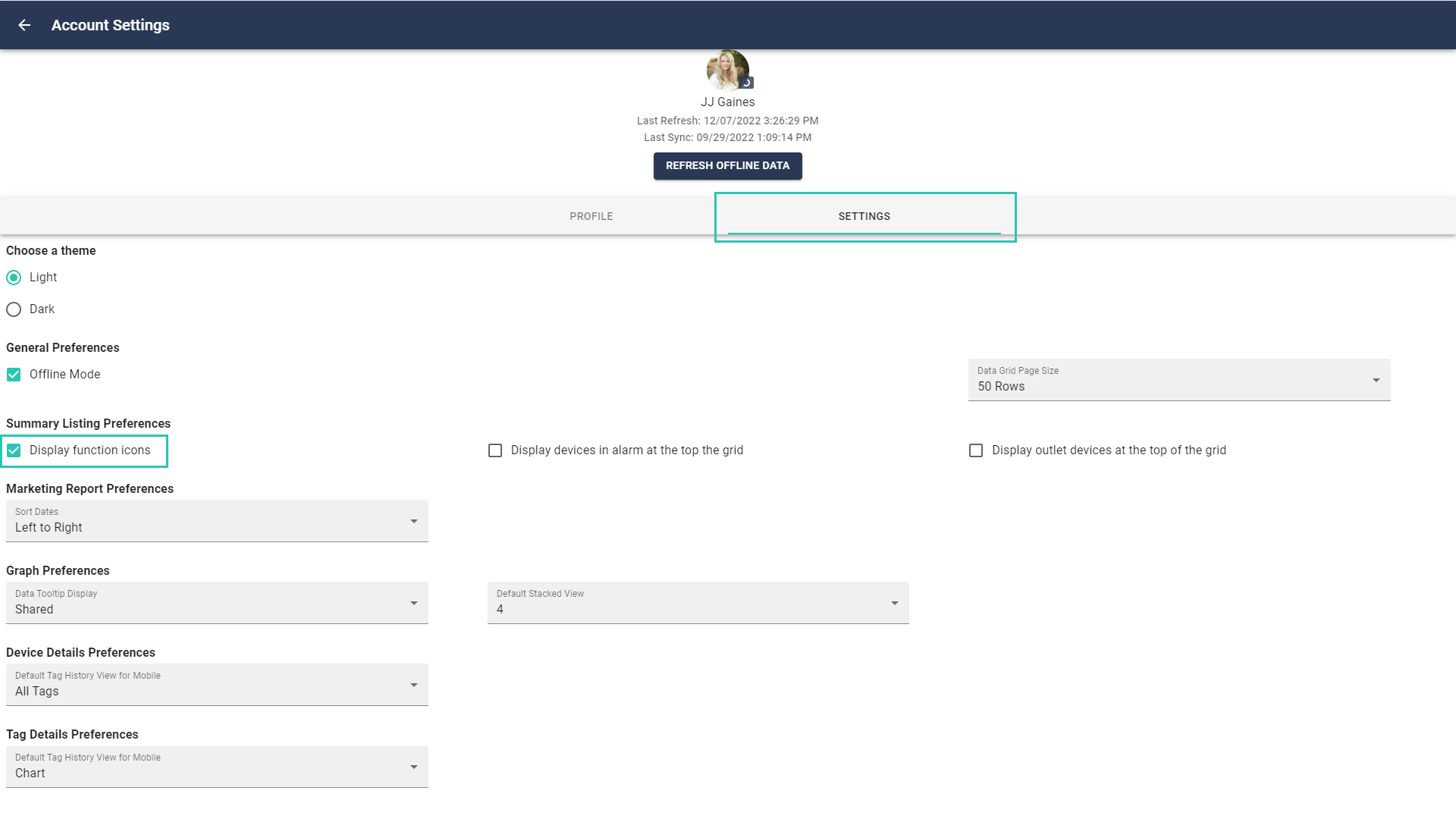Expand the Sort Dates dropdown

(217, 521)
